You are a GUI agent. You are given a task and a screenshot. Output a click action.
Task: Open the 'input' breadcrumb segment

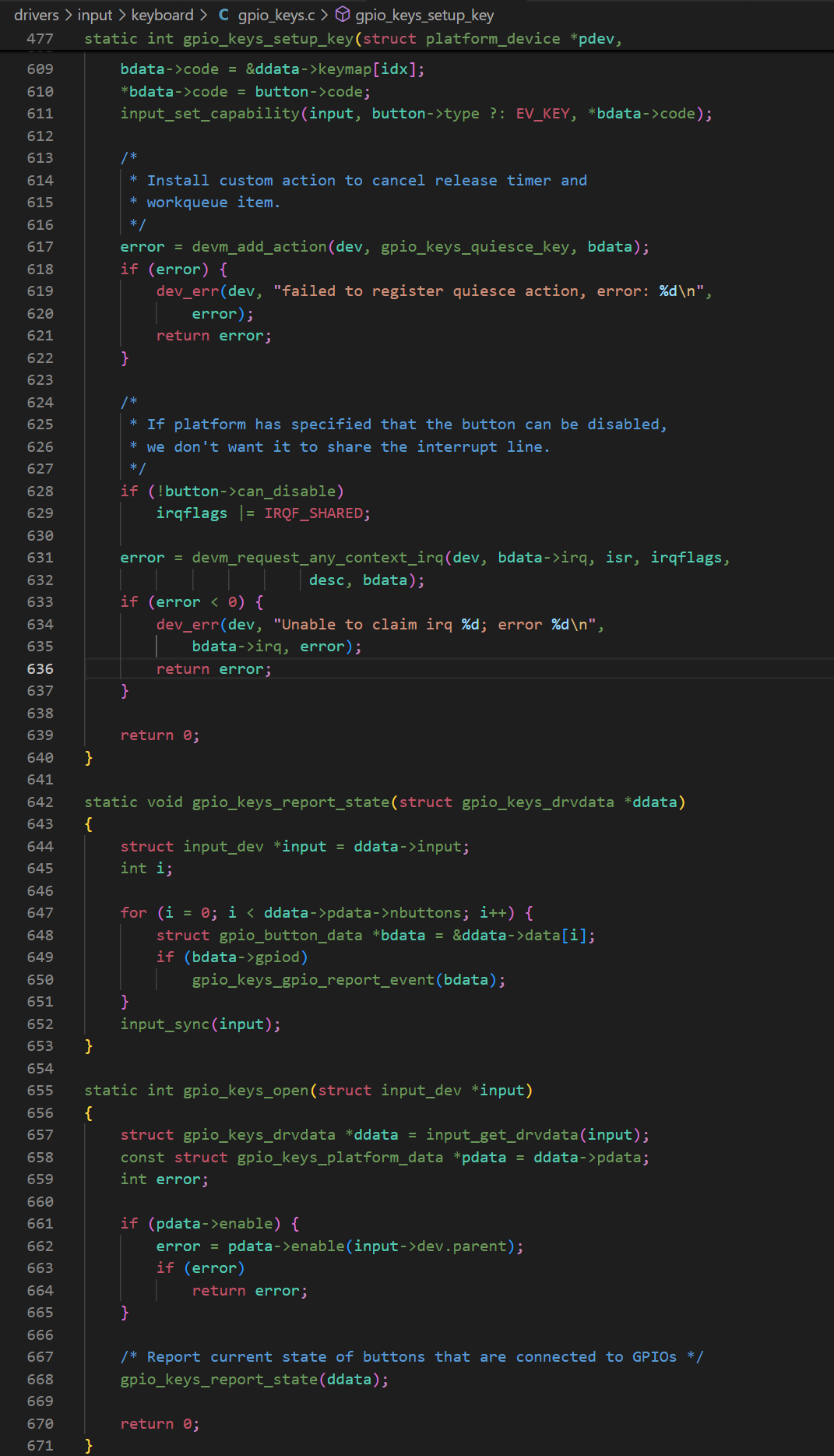[95, 15]
